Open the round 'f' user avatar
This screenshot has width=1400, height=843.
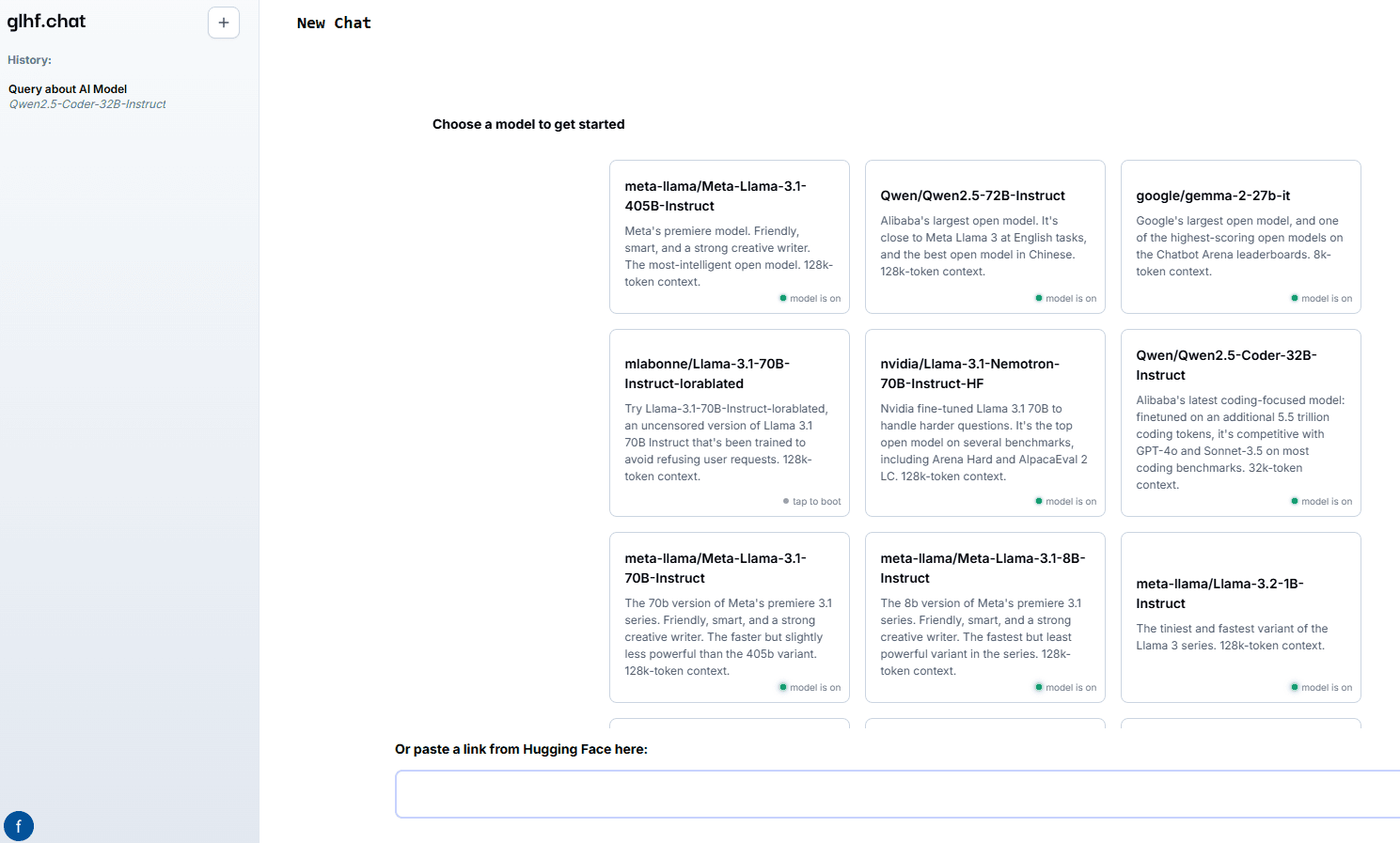19,826
